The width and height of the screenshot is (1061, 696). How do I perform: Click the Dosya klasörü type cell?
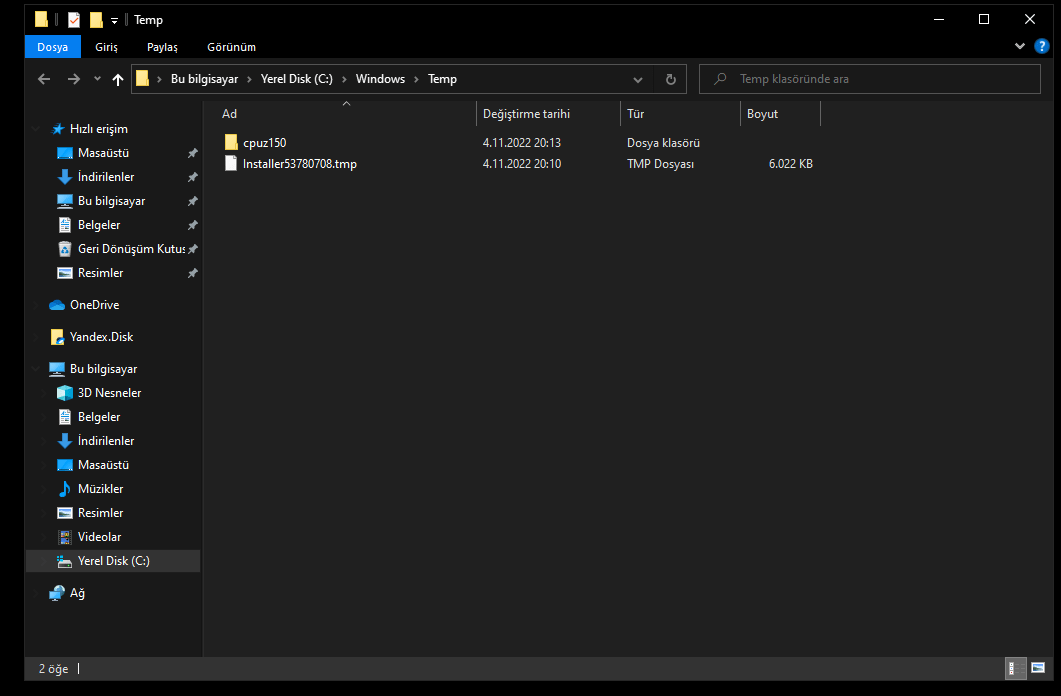663,143
